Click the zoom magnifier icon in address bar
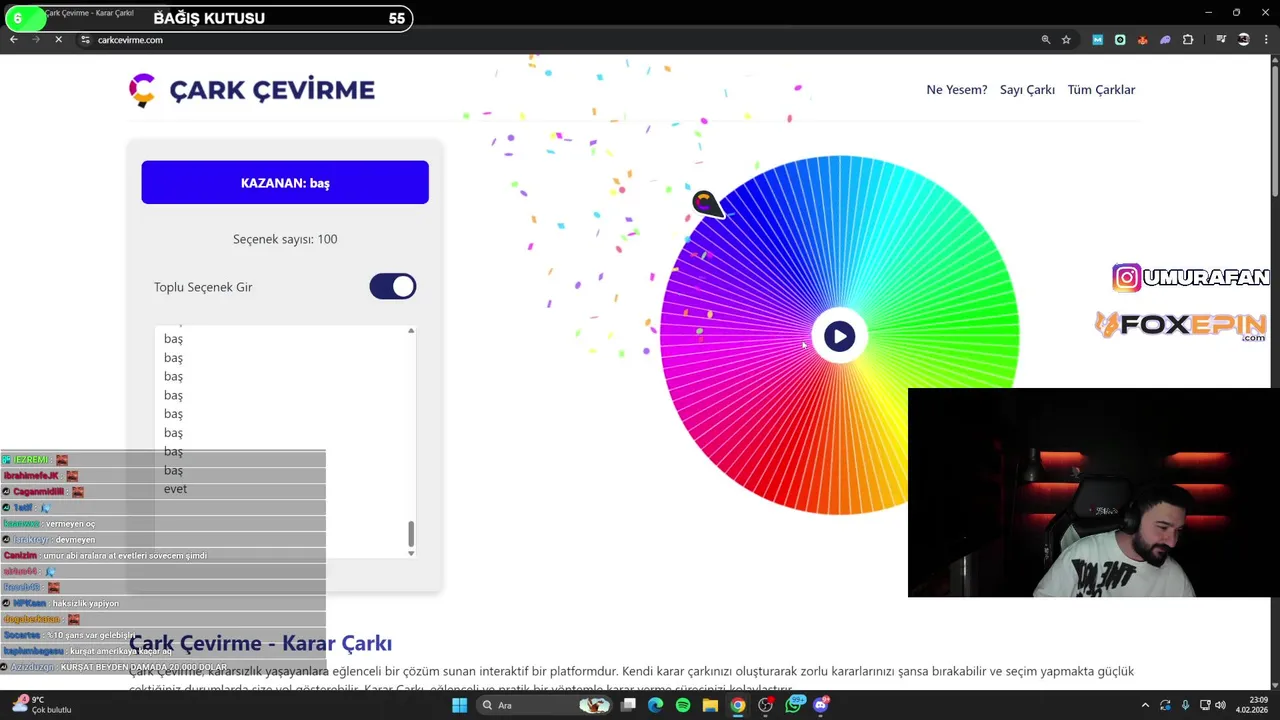Viewport: 1280px width, 720px height. click(x=1046, y=40)
